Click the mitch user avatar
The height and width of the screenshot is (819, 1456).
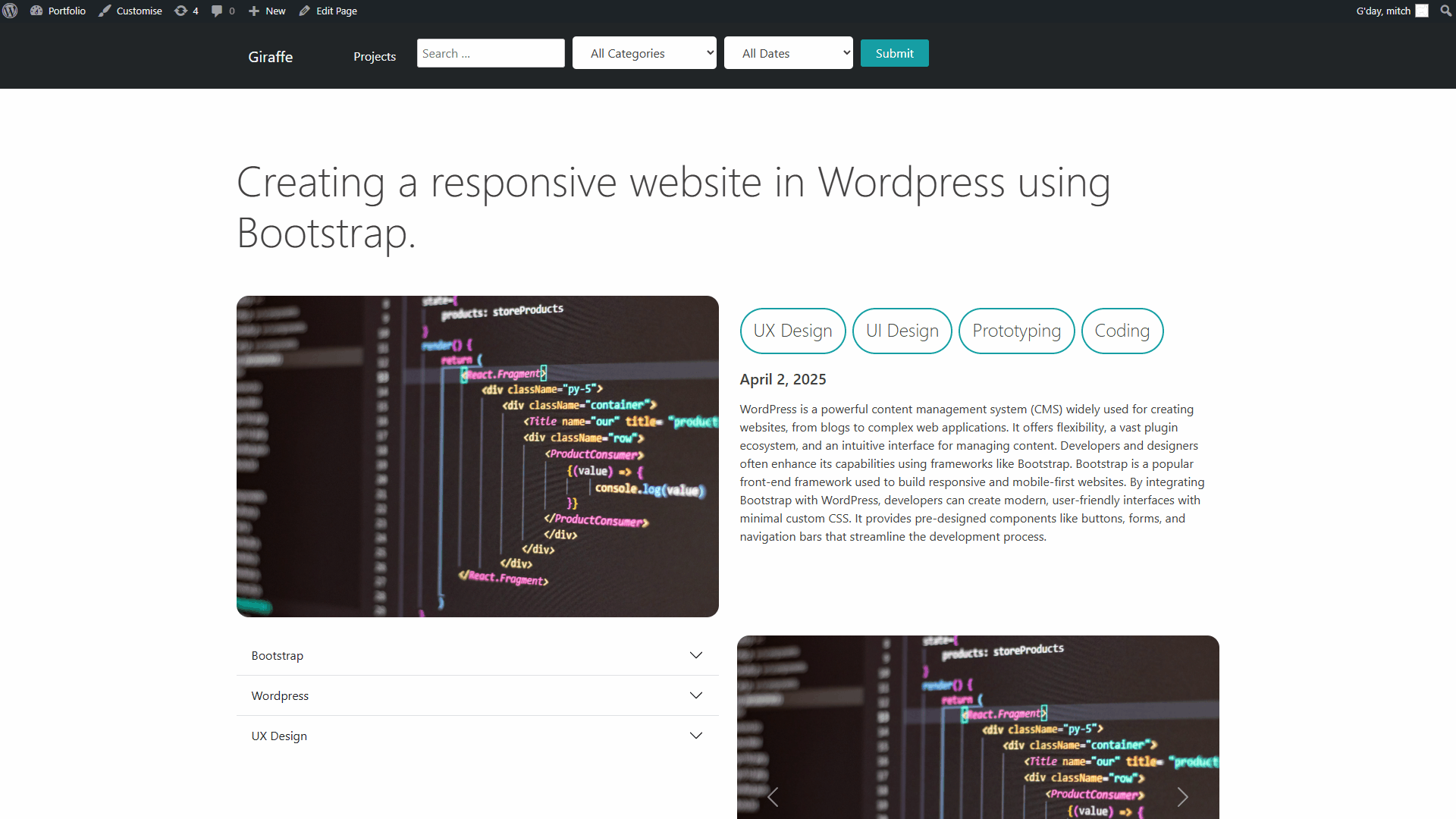1422,11
